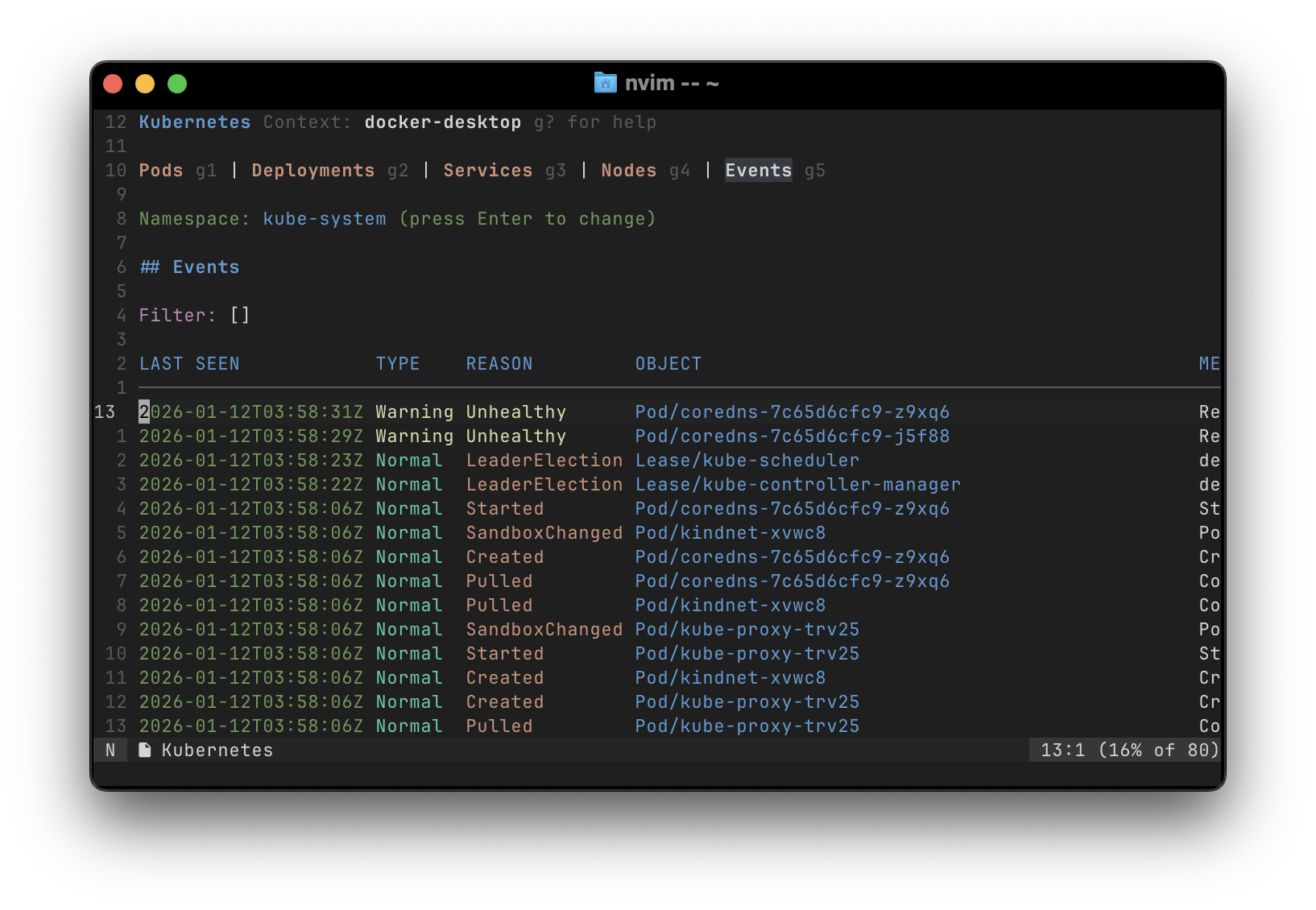Image resolution: width=1316 pixels, height=910 pixels.
Task: Click the '## Events' heading
Action: 189,267
